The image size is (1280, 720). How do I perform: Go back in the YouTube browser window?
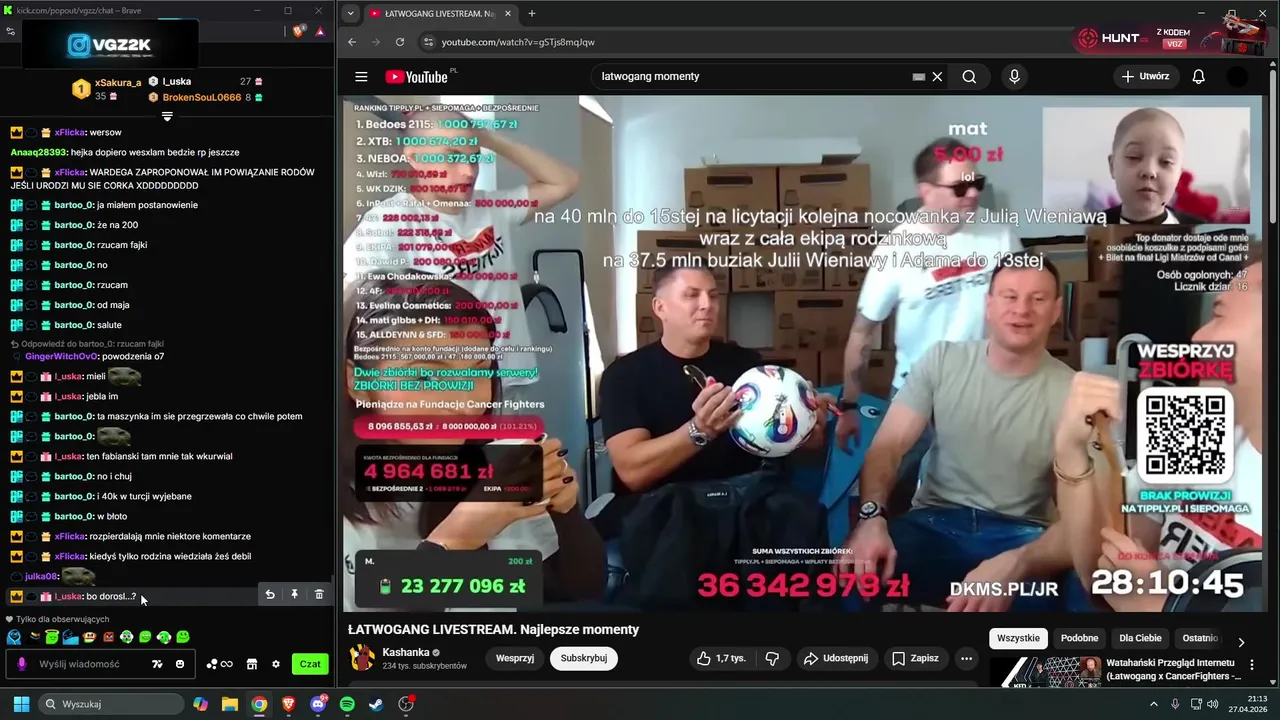pyautogui.click(x=352, y=42)
